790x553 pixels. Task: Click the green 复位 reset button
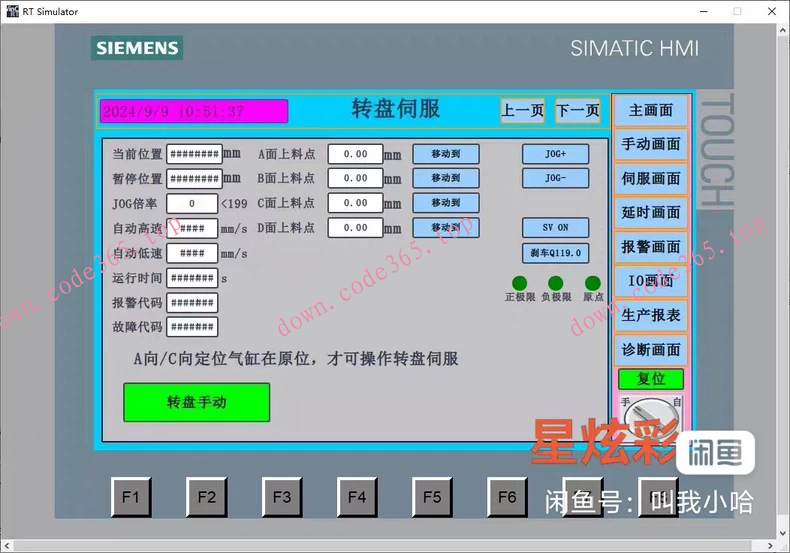tap(651, 379)
